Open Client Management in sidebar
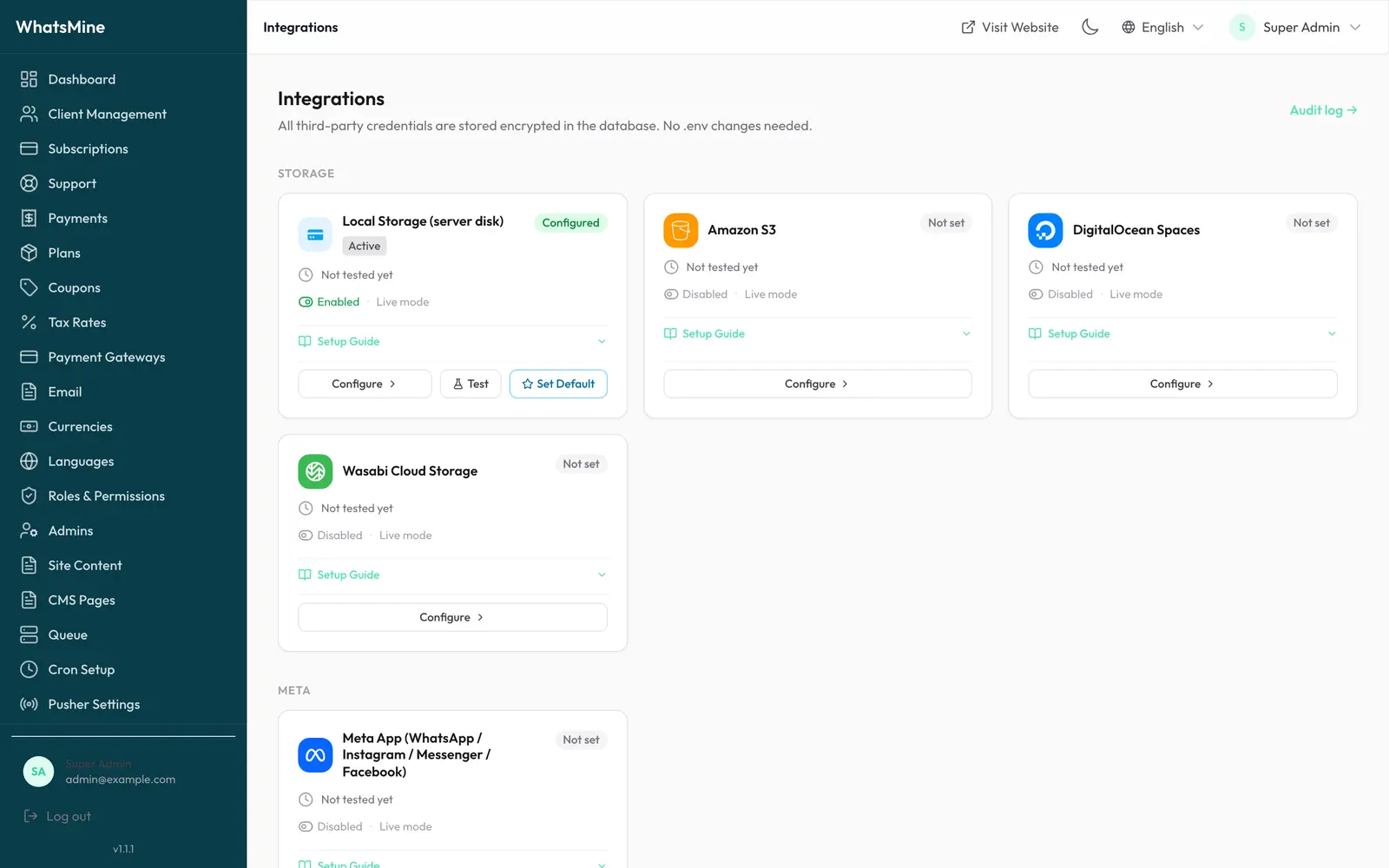This screenshot has width=1389, height=868. click(123, 114)
